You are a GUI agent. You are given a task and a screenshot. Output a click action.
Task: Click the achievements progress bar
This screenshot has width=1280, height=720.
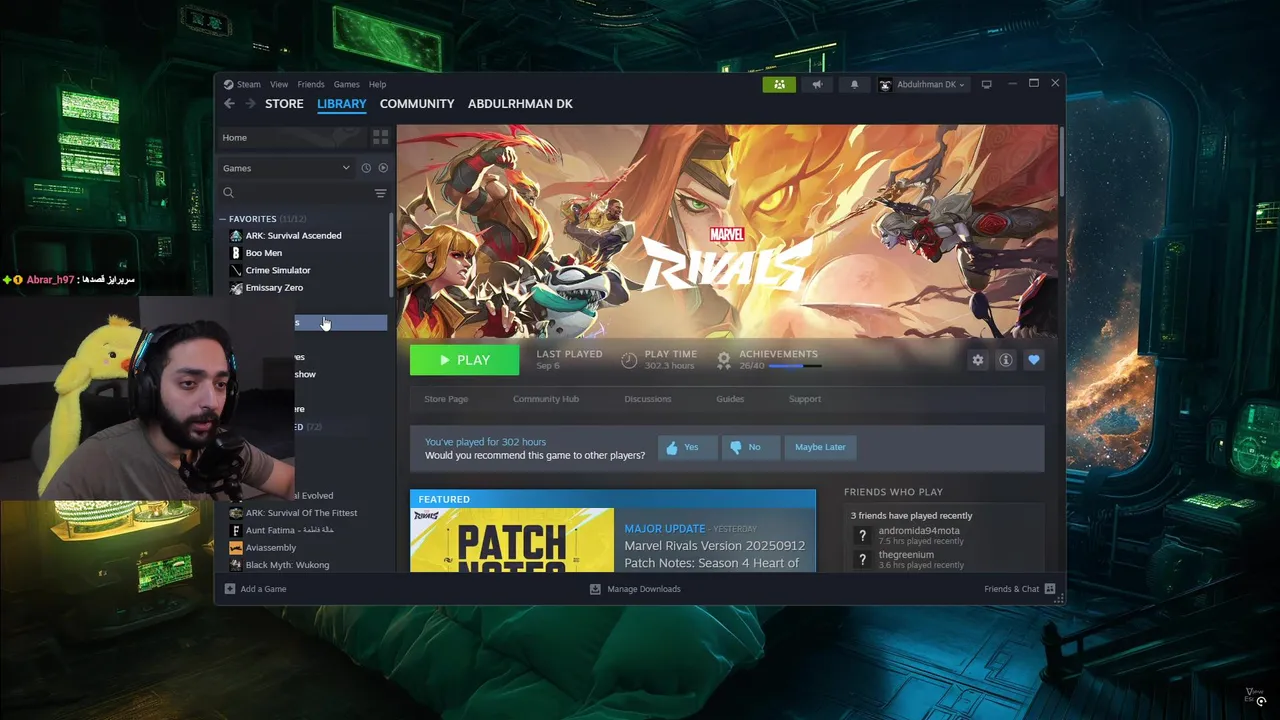pos(795,366)
